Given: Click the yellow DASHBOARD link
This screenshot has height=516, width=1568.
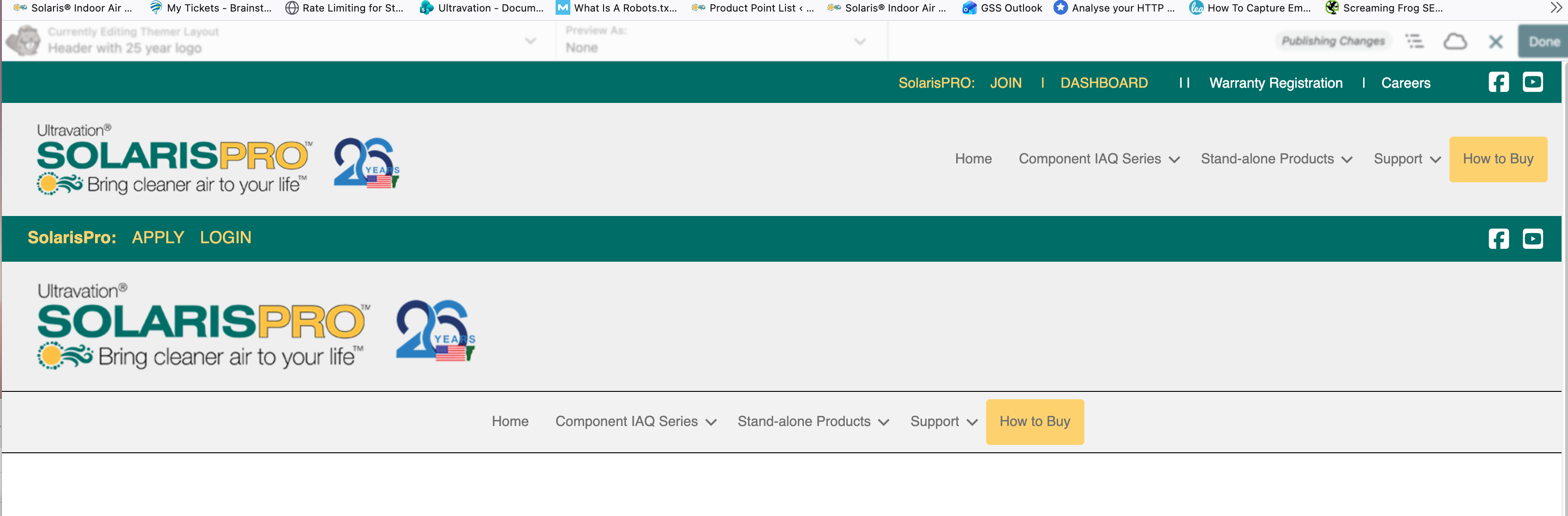Looking at the screenshot, I should click(x=1104, y=83).
